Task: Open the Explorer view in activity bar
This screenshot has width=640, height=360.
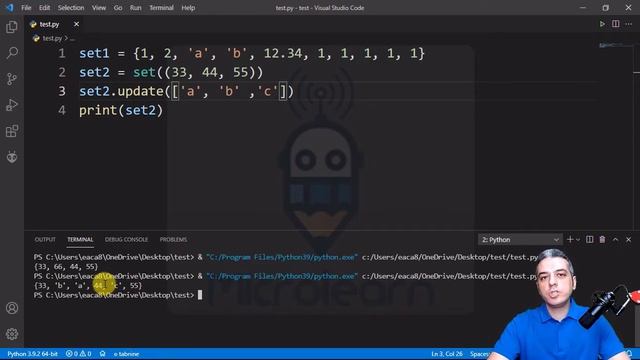Action: coord(12,27)
